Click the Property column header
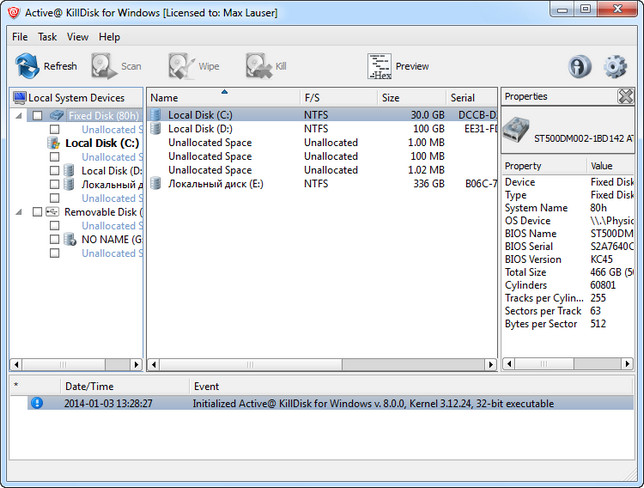The height and width of the screenshot is (488, 644). [x=544, y=166]
